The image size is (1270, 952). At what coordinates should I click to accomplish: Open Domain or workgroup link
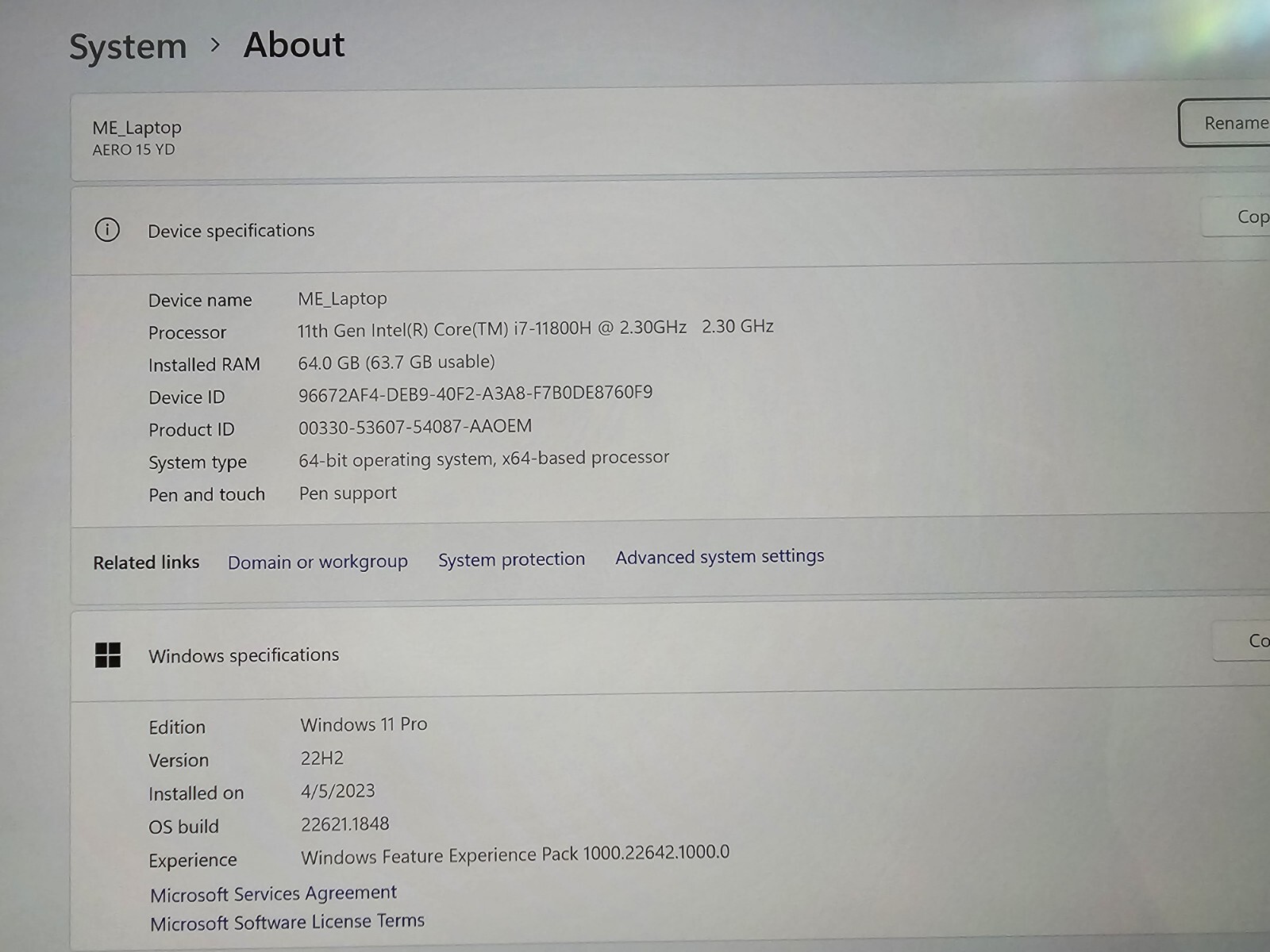click(x=317, y=562)
